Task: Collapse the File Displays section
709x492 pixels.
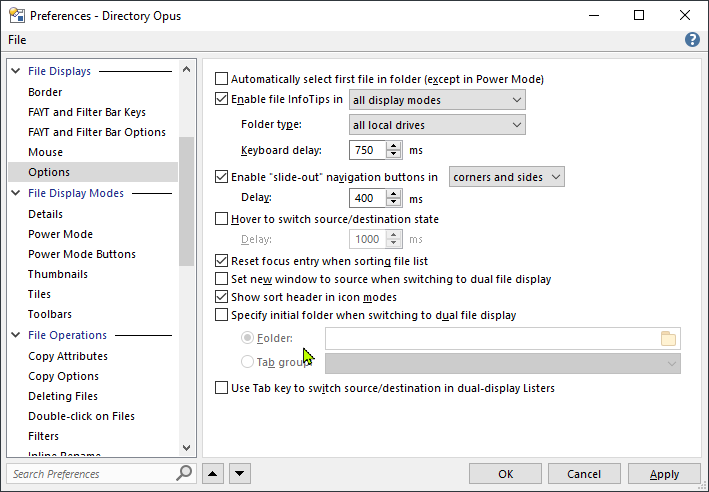Action: 16,71
